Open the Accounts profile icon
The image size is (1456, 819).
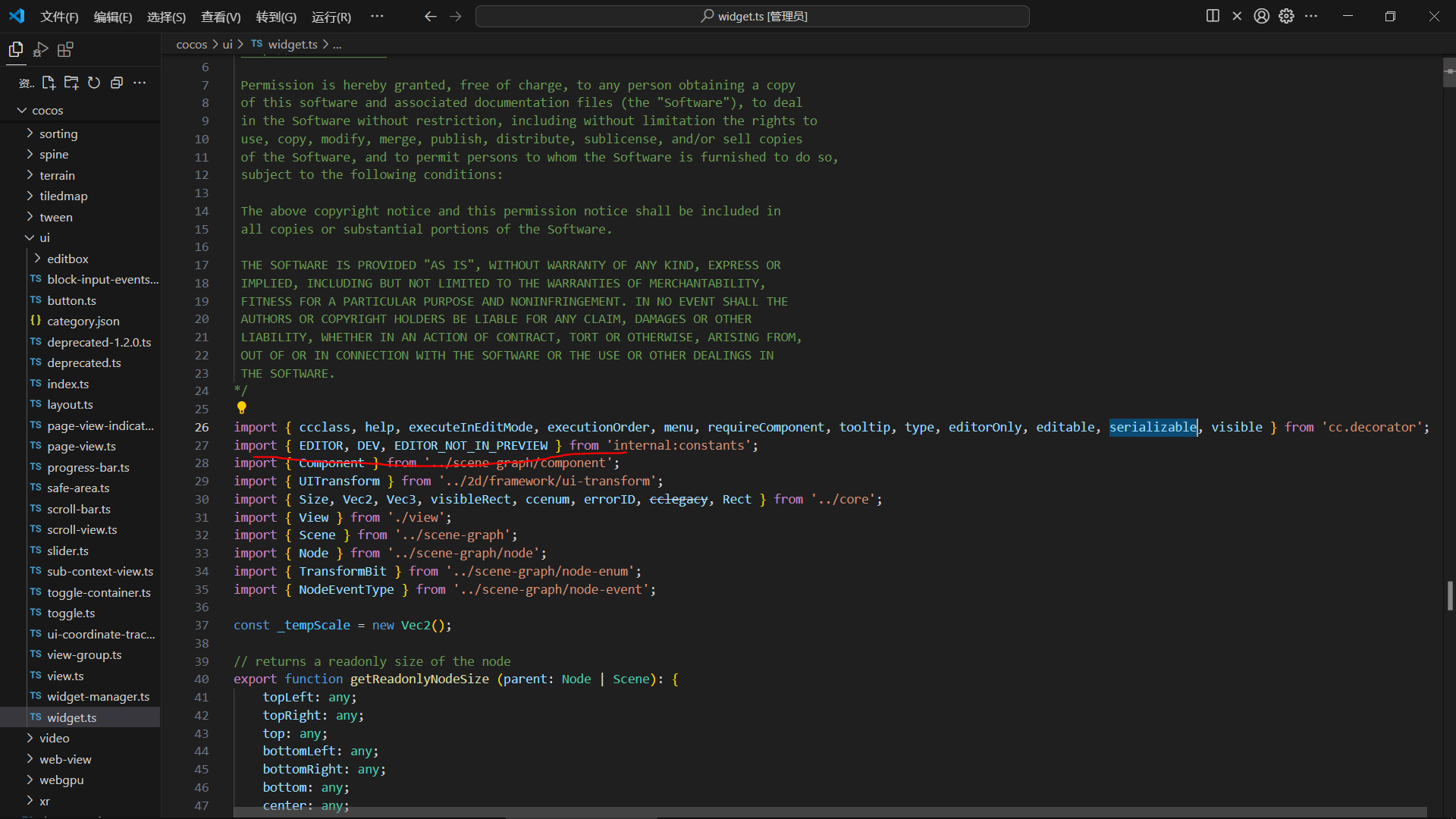[x=1261, y=16]
